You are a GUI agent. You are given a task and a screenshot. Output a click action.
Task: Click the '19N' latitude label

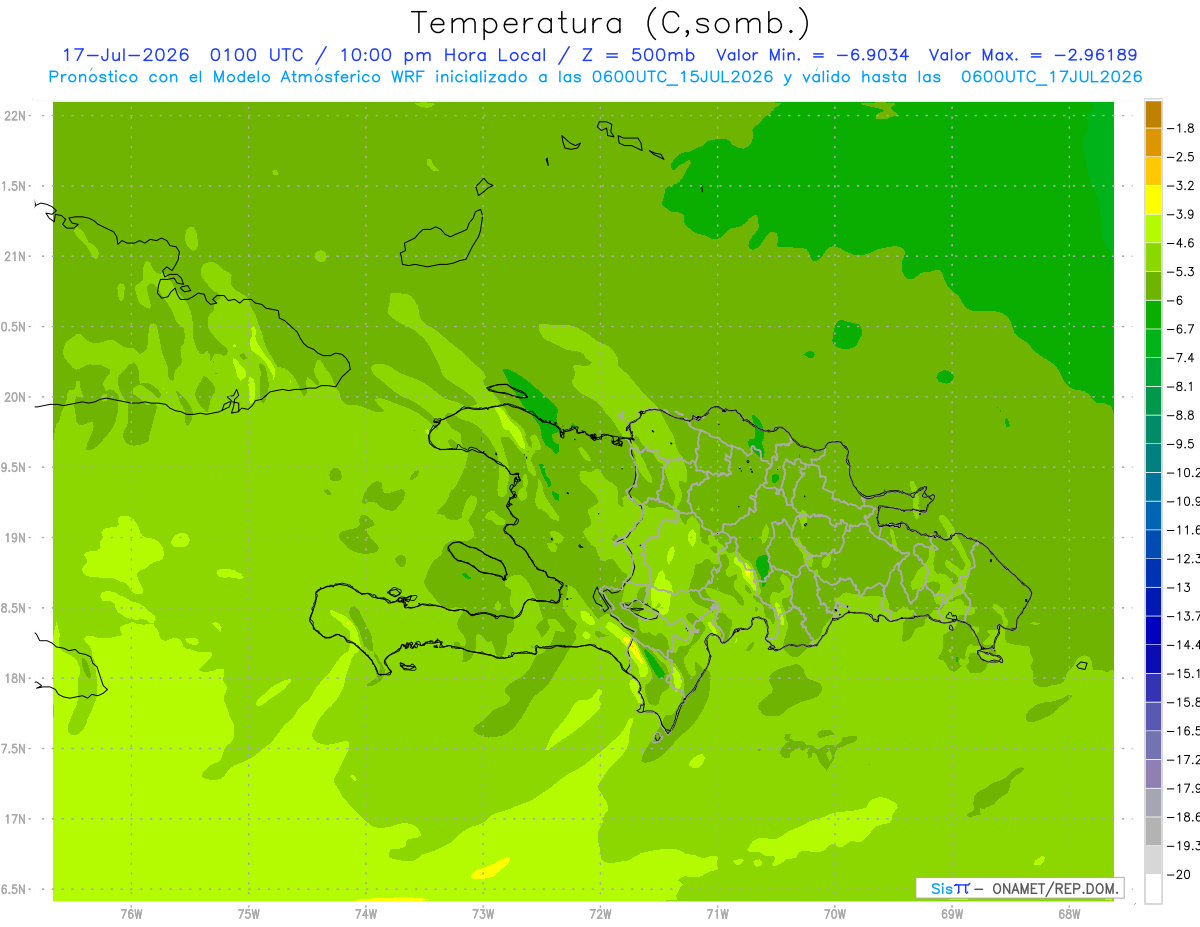tap(17, 538)
